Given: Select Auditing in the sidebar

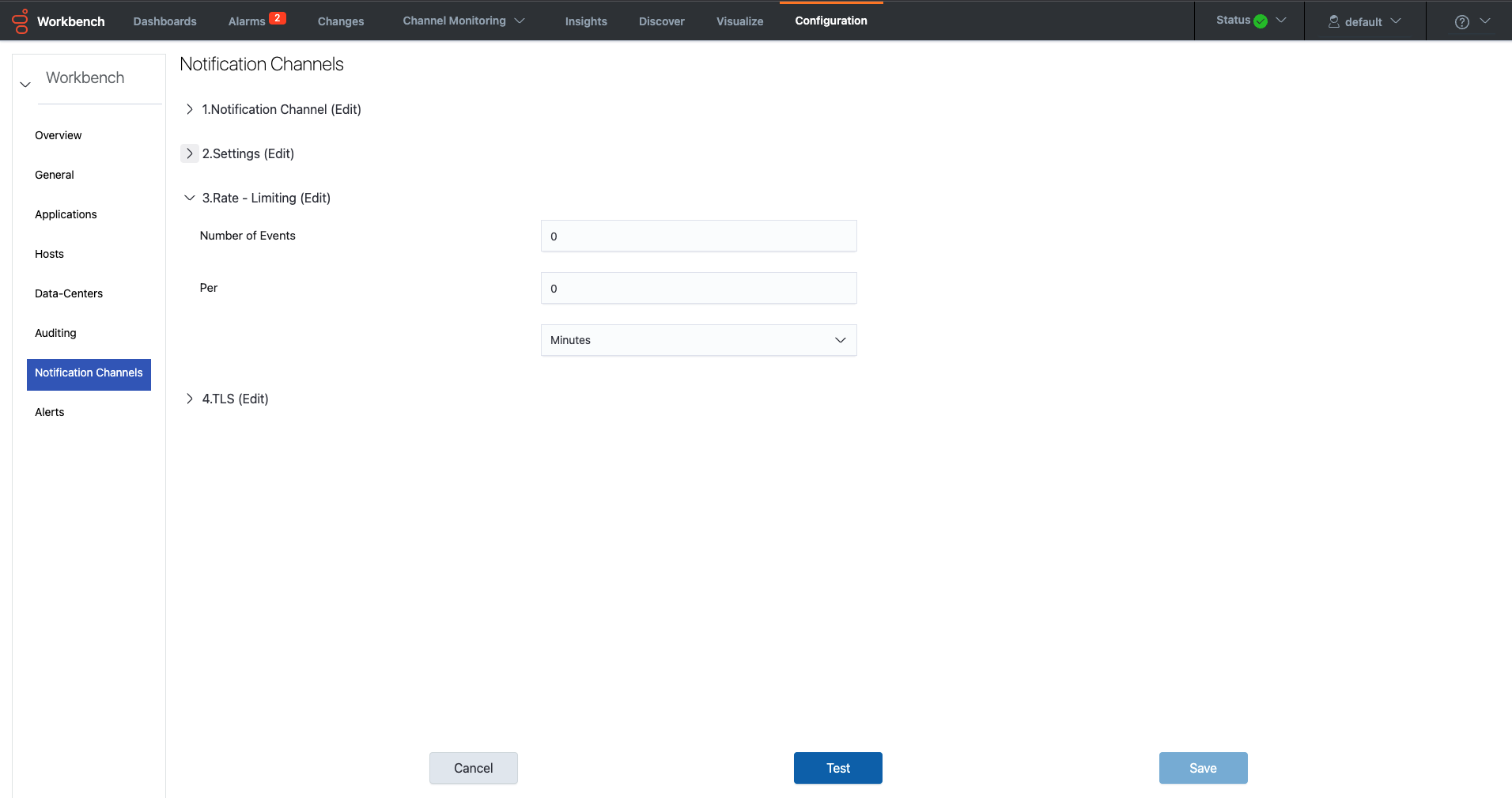Looking at the screenshot, I should tap(55, 333).
